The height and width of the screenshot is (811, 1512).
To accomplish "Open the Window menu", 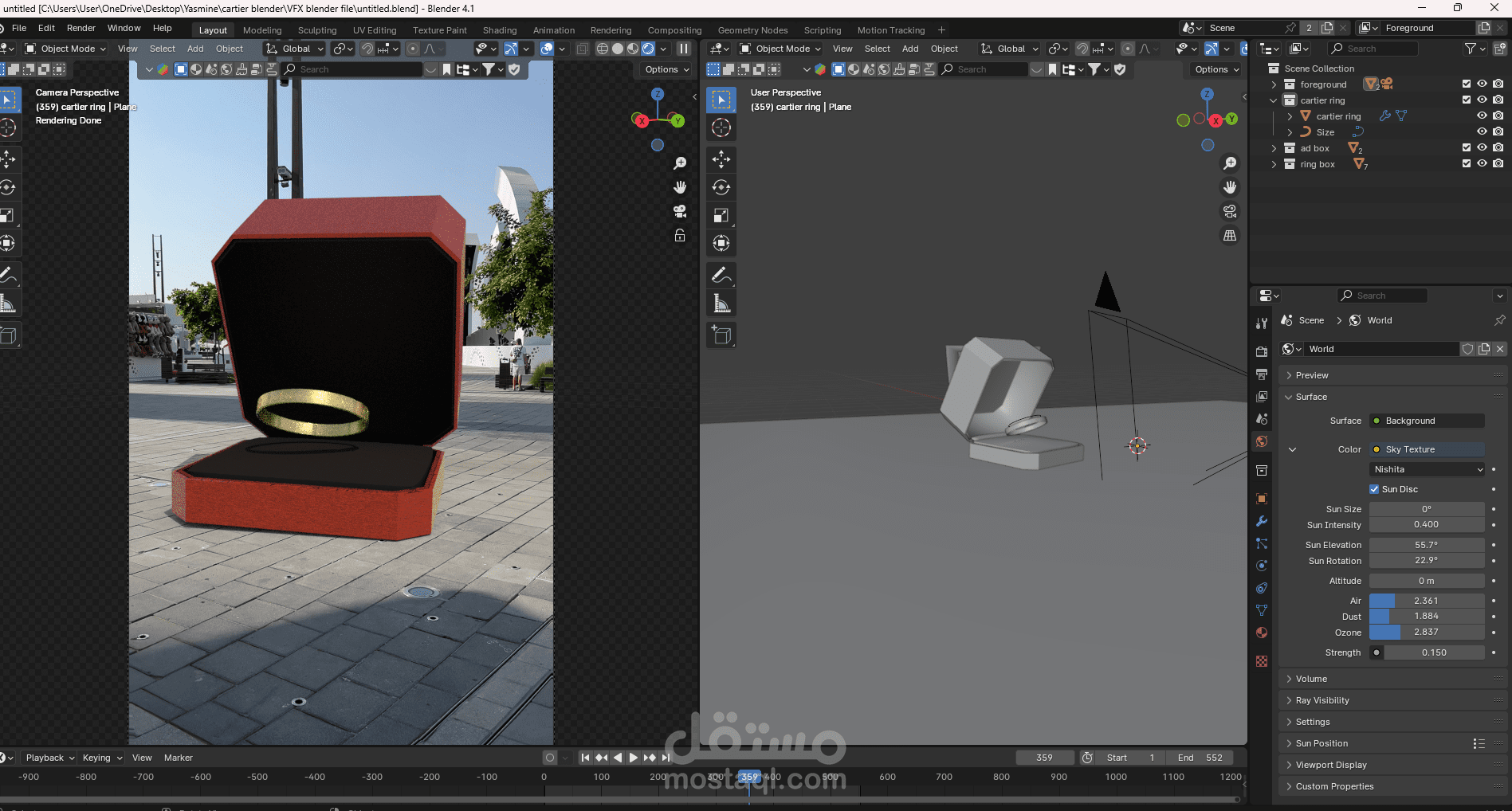I will [x=124, y=28].
